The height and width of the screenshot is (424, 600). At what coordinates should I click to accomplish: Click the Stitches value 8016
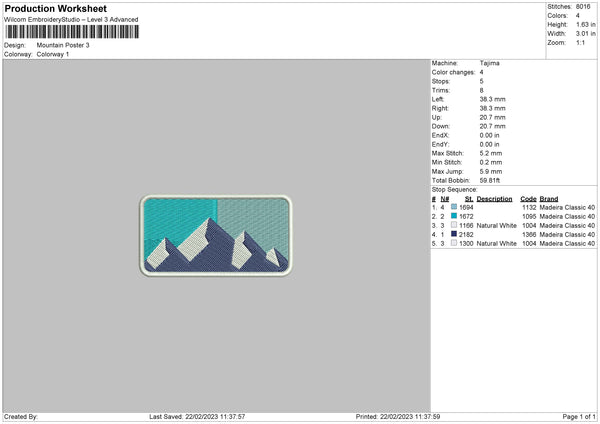(583, 7)
